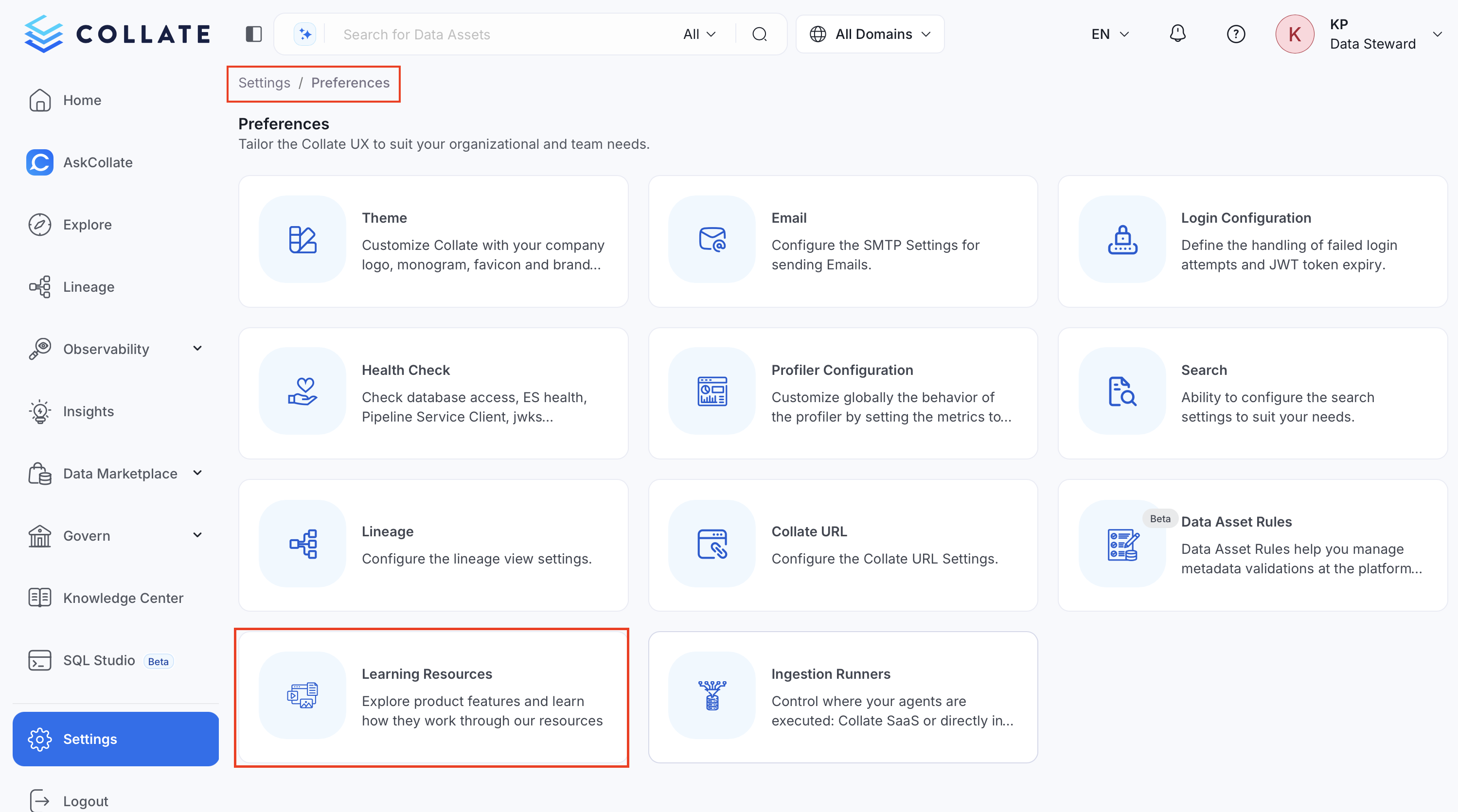Click the Learning Resources card icon

(x=303, y=695)
